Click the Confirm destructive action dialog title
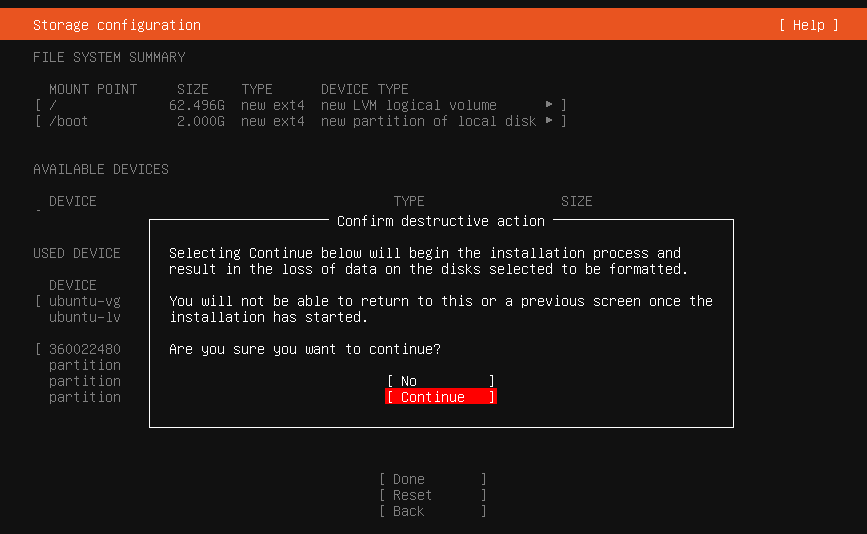Viewport: 867px width, 534px height. pos(440,221)
